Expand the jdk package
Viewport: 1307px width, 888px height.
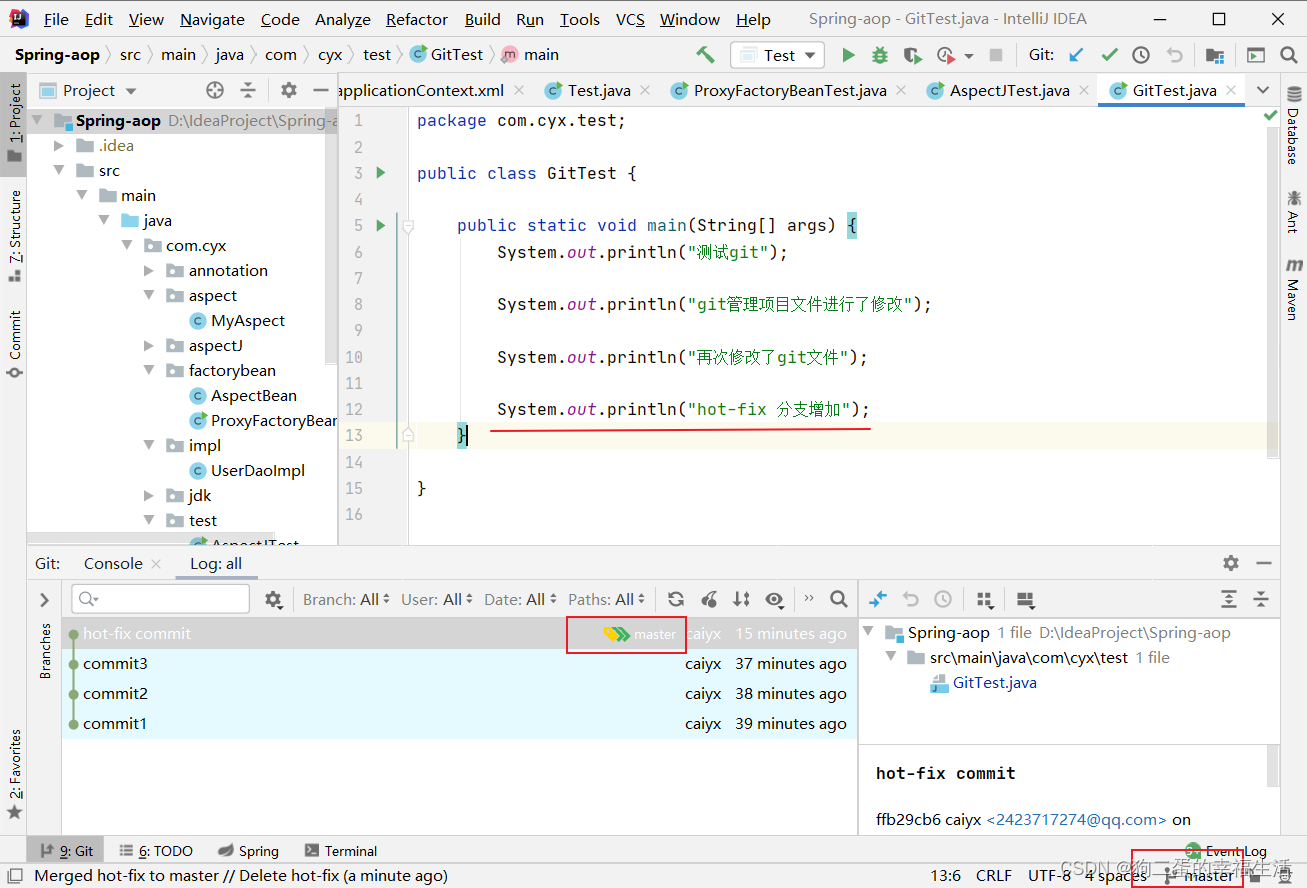coord(149,496)
